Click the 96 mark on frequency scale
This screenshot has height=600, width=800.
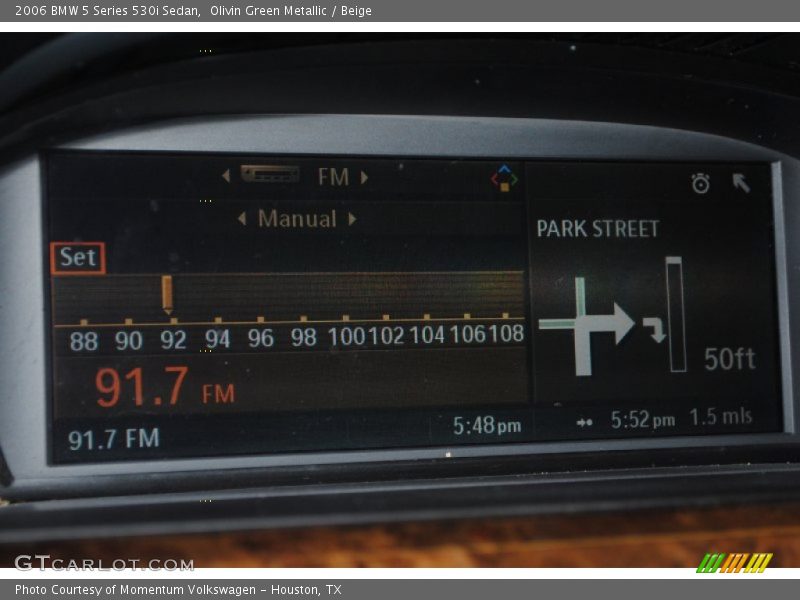[261, 338]
